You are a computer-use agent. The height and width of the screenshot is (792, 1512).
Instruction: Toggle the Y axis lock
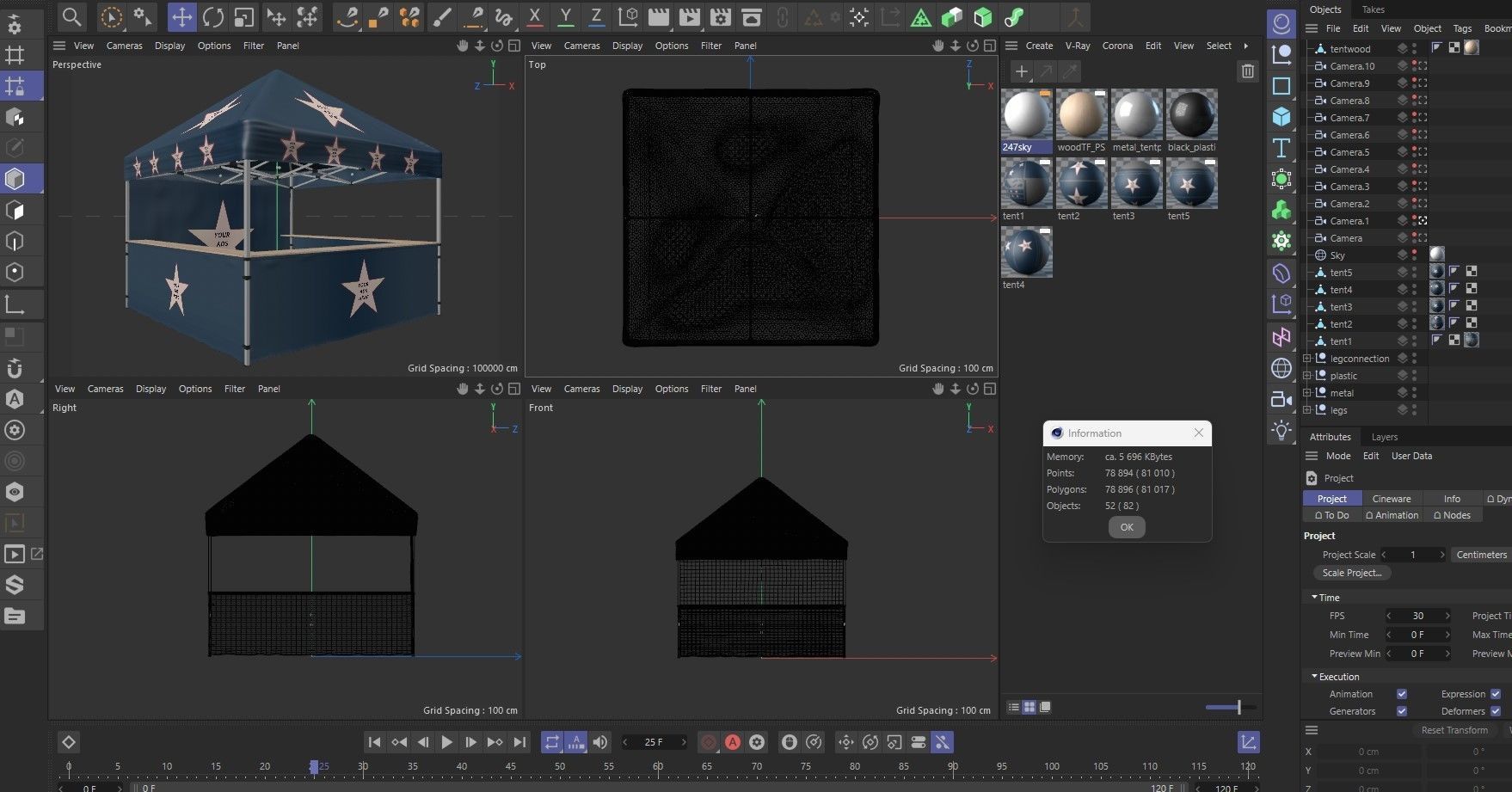[x=565, y=16]
